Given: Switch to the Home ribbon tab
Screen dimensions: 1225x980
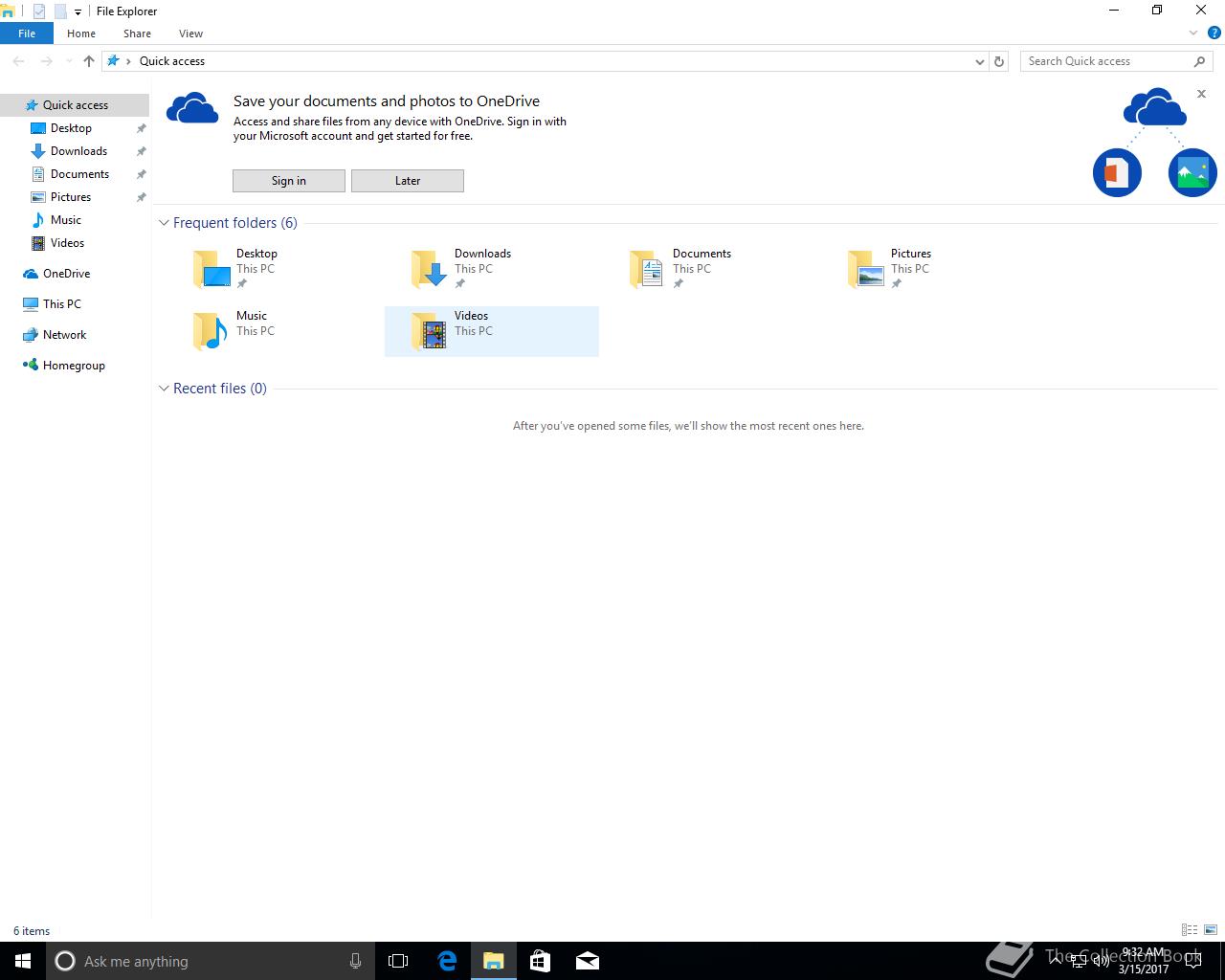Looking at the screenshot, I should (x=81, y=33).
